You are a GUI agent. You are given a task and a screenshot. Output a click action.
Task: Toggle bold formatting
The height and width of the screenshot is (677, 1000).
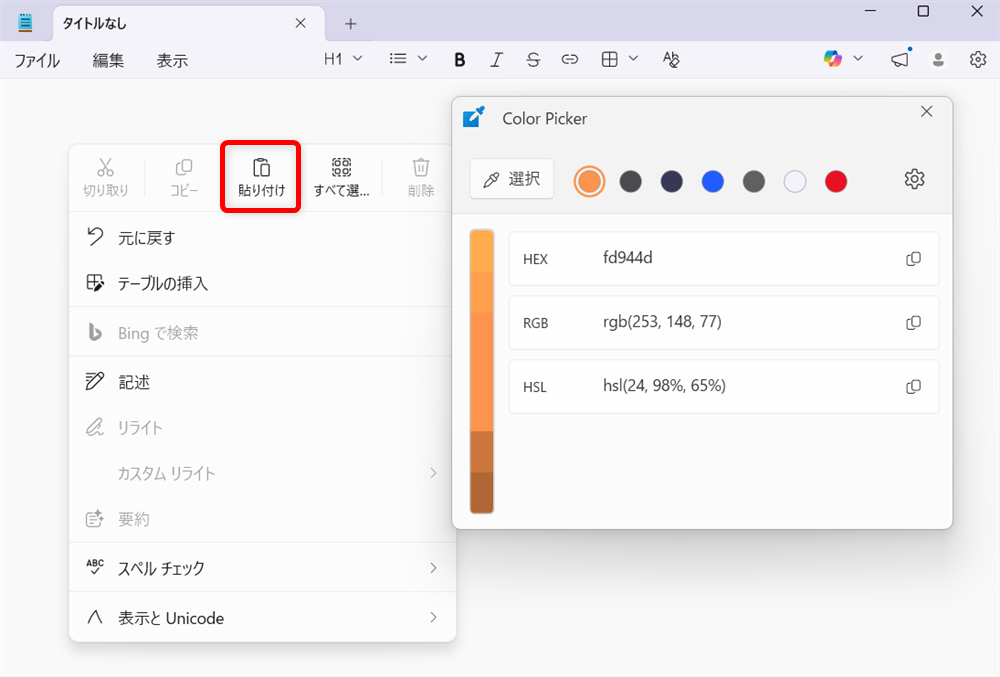(x=459, y=59)
